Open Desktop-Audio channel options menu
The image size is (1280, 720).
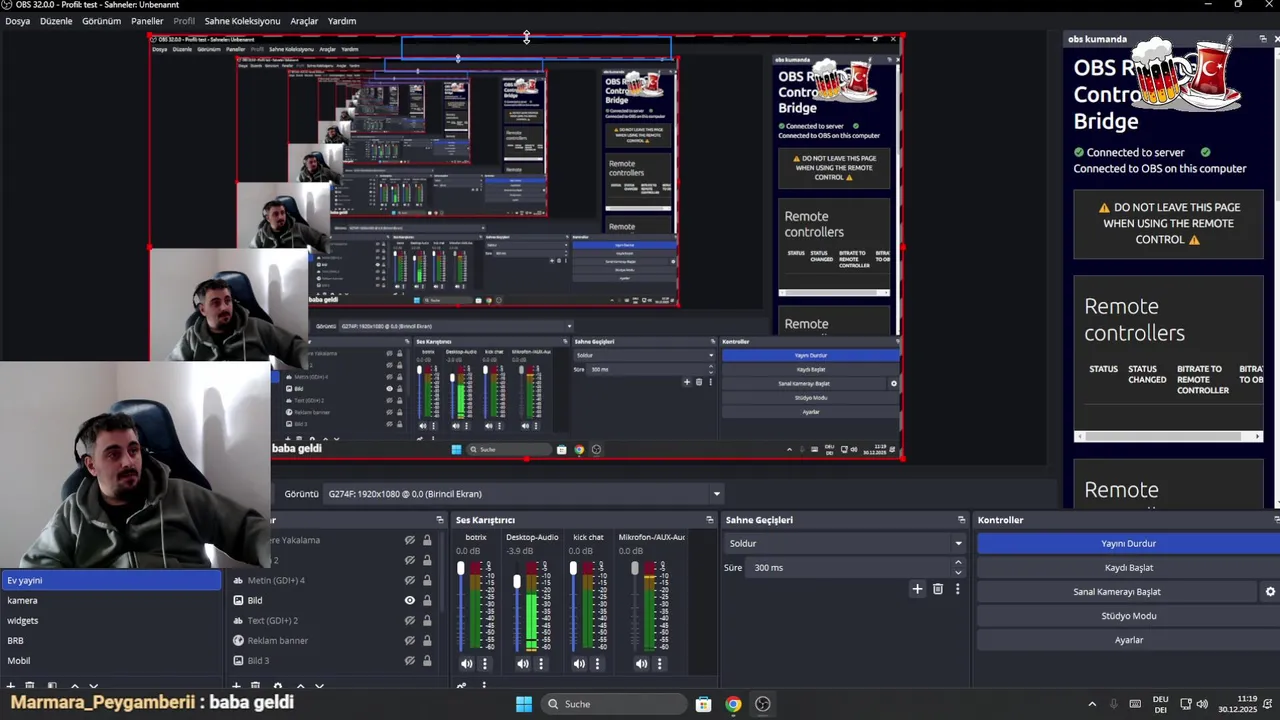click(541, 664)
